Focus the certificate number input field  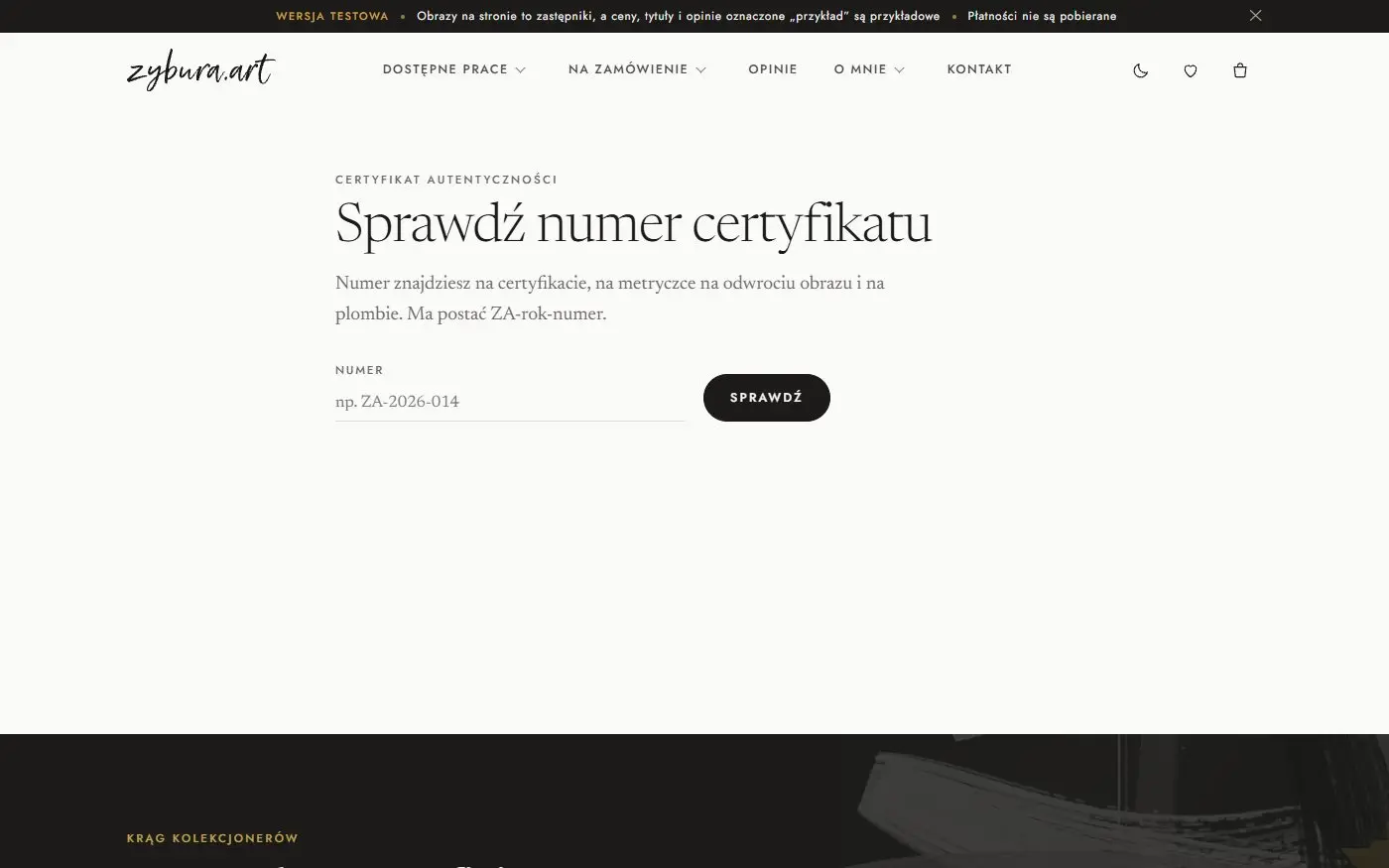click(510, 402)
